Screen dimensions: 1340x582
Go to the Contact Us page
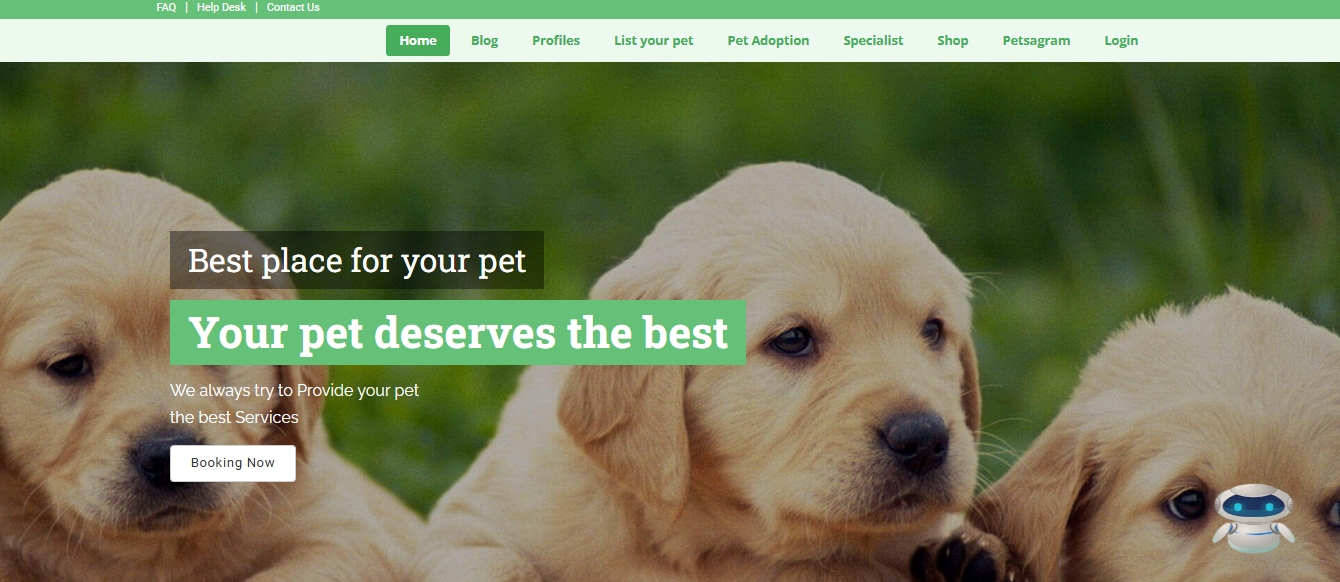(x=293, y=7)
